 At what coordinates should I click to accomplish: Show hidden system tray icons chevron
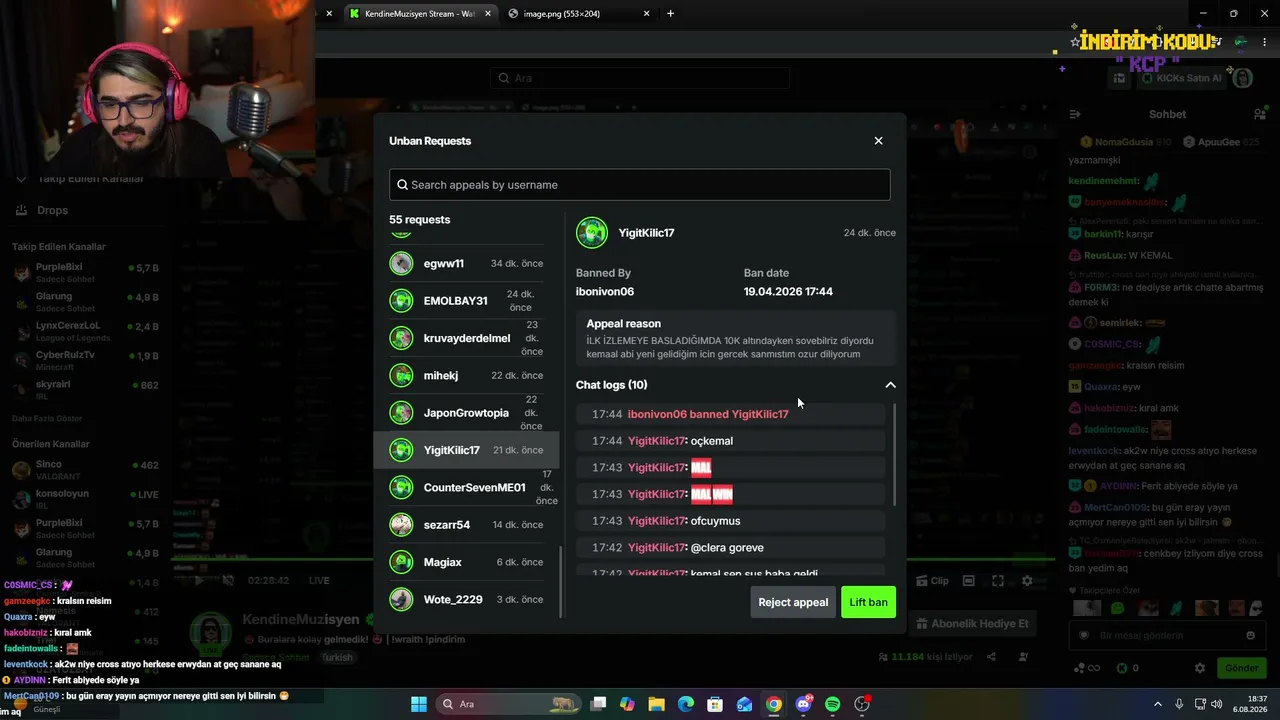(x=1158, y=704)
